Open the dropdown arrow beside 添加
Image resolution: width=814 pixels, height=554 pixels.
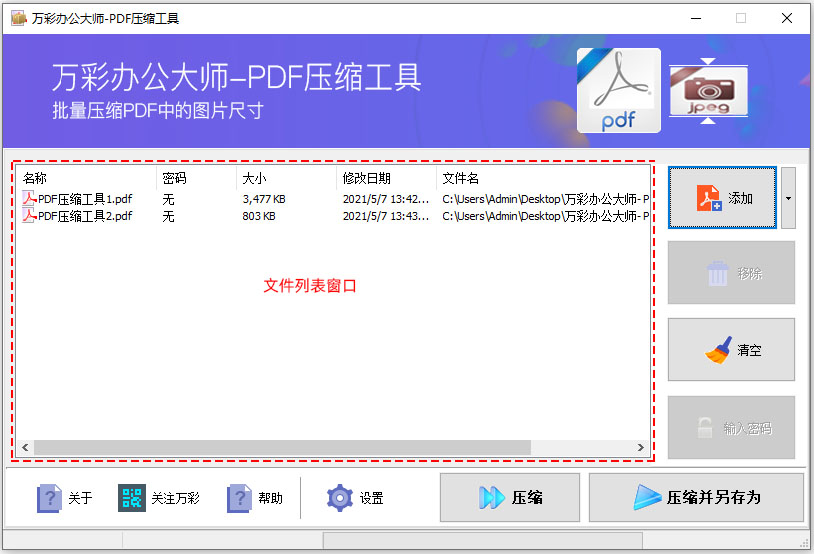[x=788, y=198]
